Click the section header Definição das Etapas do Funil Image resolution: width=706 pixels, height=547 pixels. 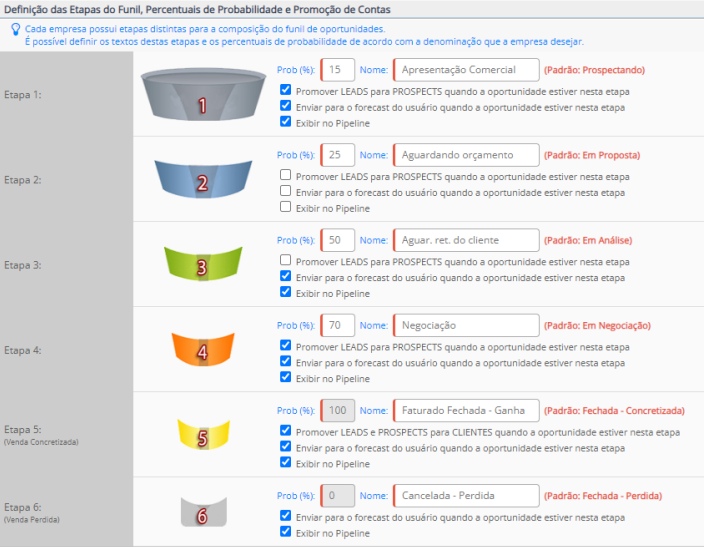point(197,9)
